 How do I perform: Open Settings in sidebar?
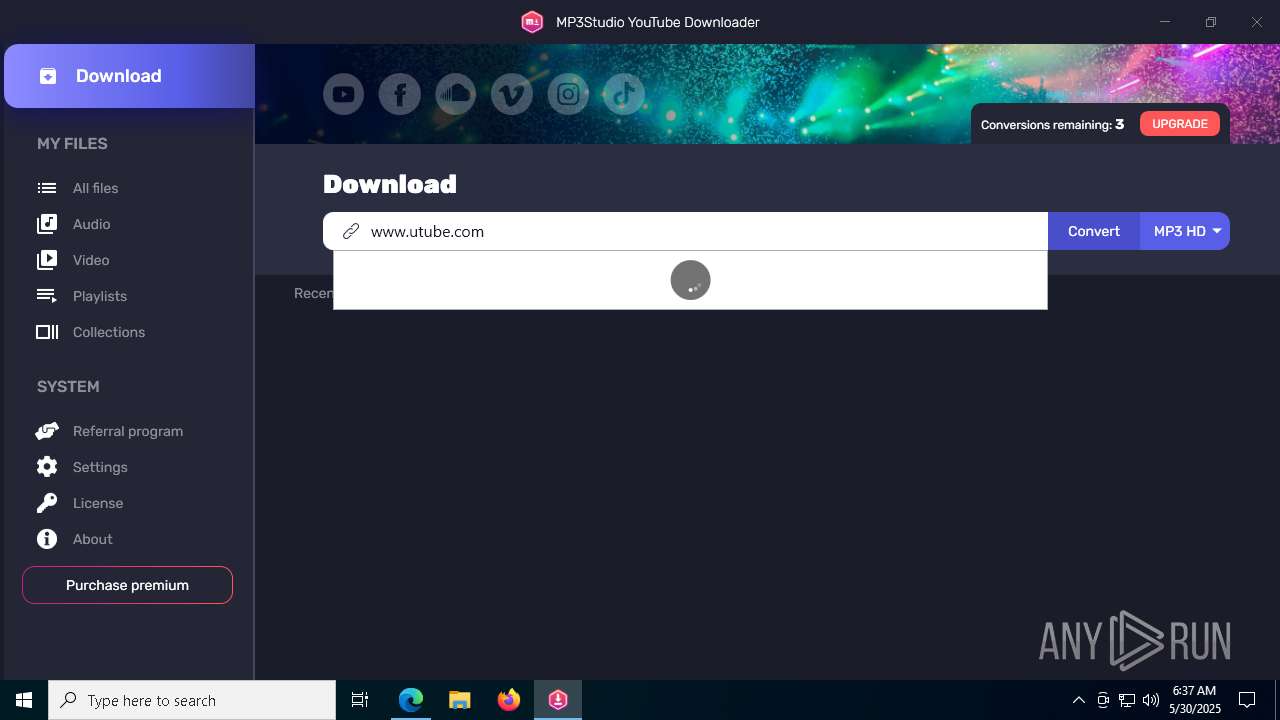tap(100, 467)
